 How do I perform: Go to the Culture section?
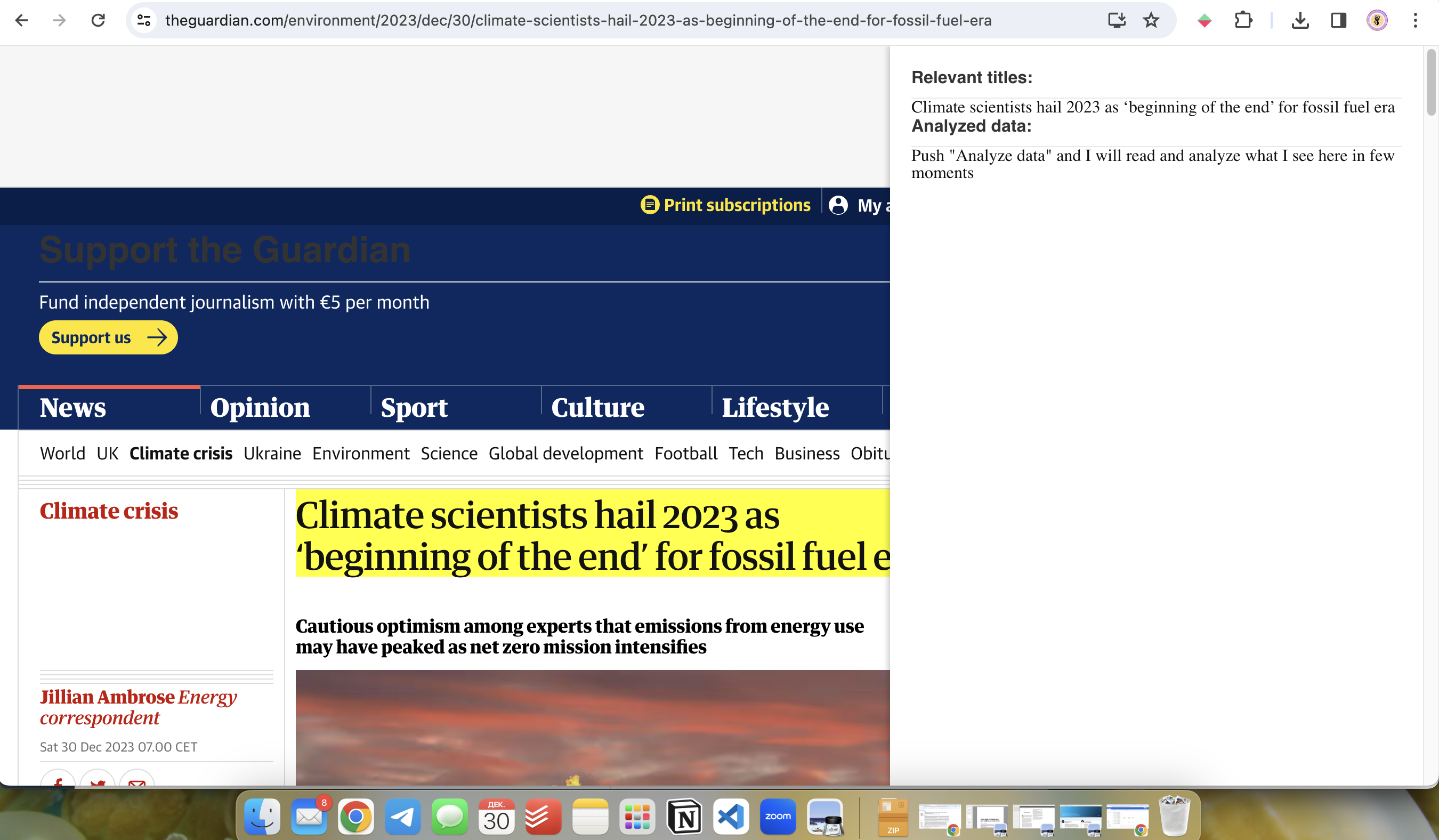(597, 408)
